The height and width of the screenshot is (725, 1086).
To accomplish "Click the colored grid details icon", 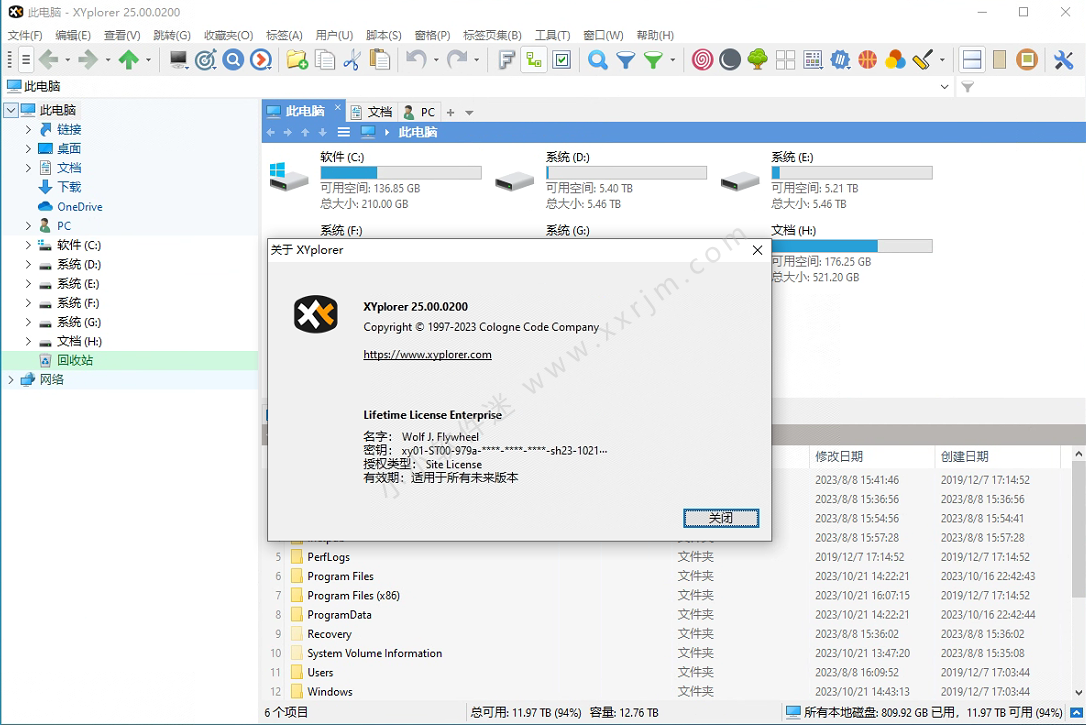I will 813,60.
